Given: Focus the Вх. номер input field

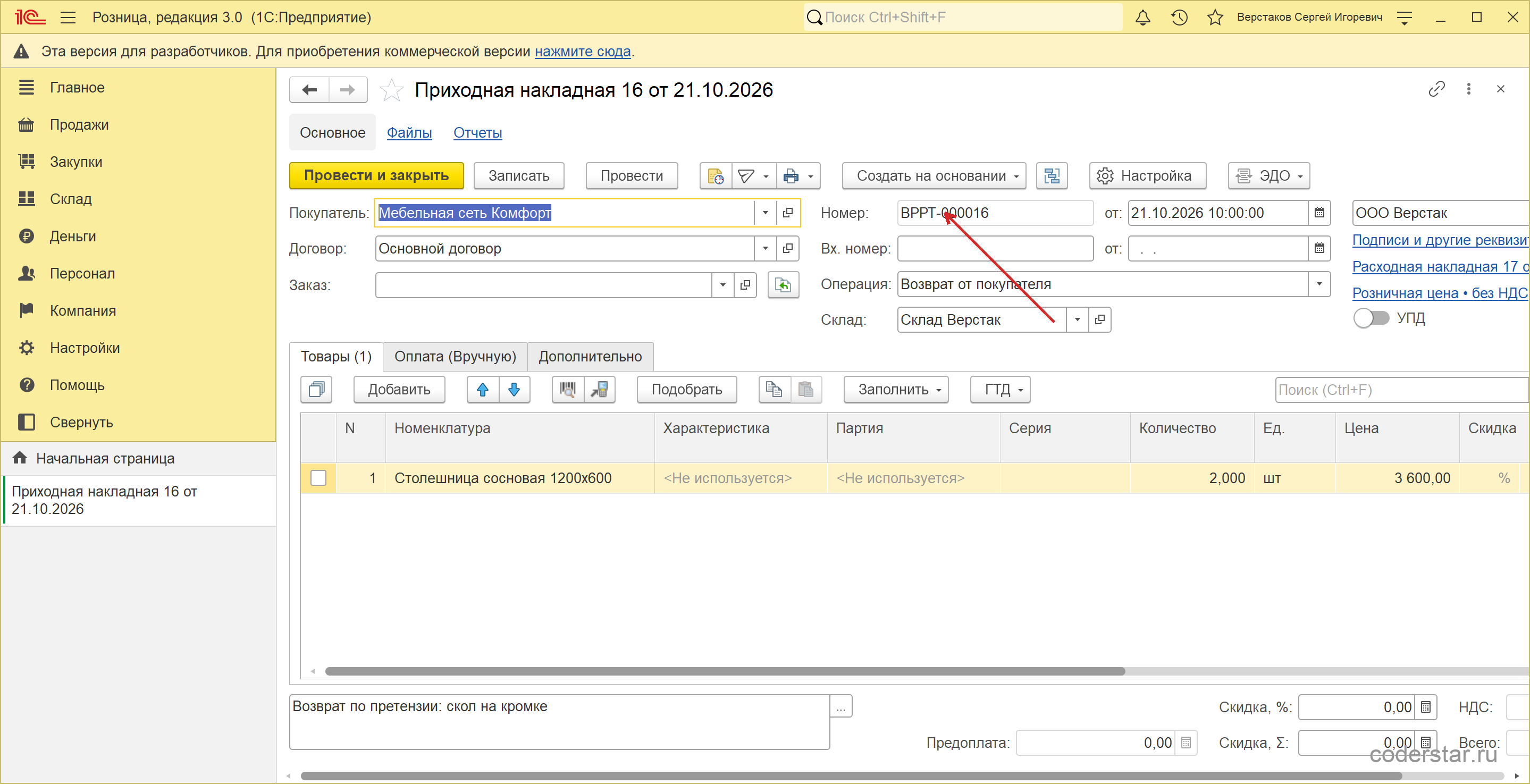Looking at the screenshot, I should point(995,248).
